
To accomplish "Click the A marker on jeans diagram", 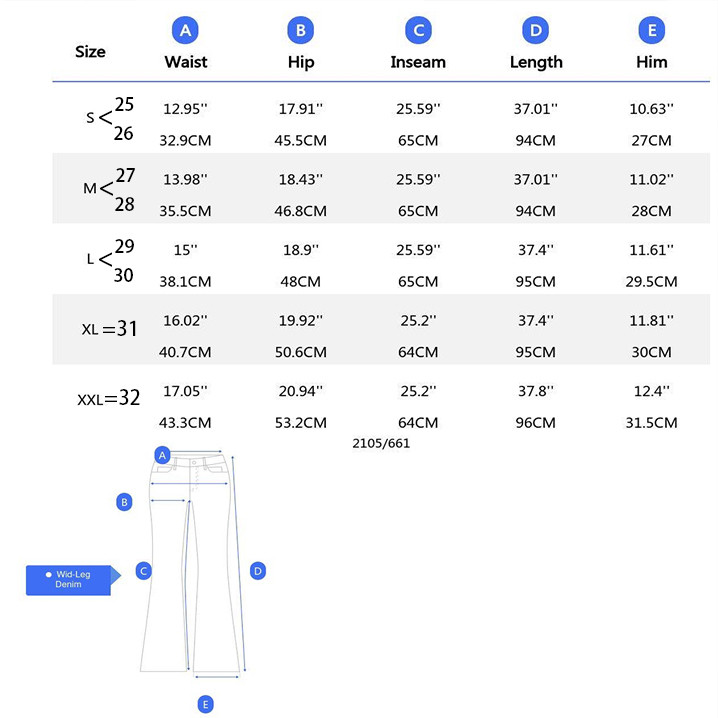I will pyautogui.click(x=161, y=455).
